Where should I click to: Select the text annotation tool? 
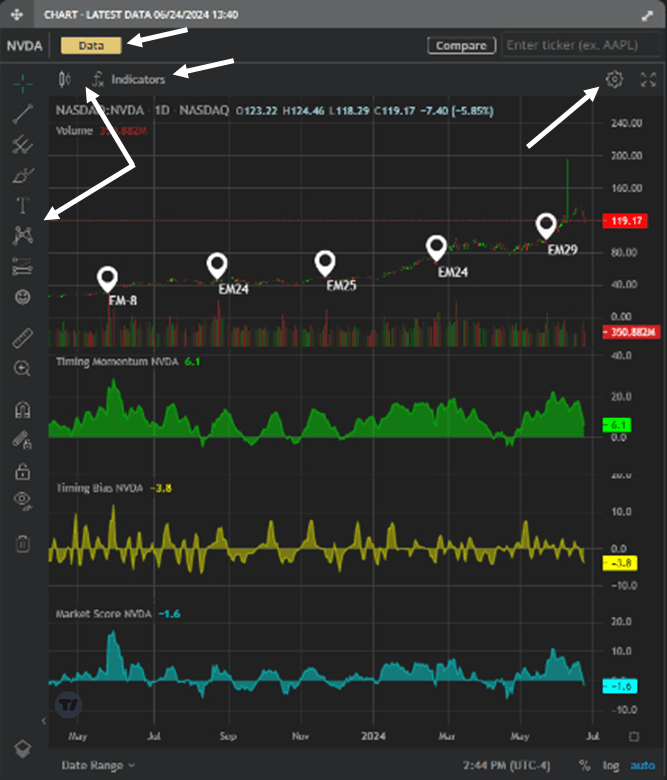coord(23,205)
